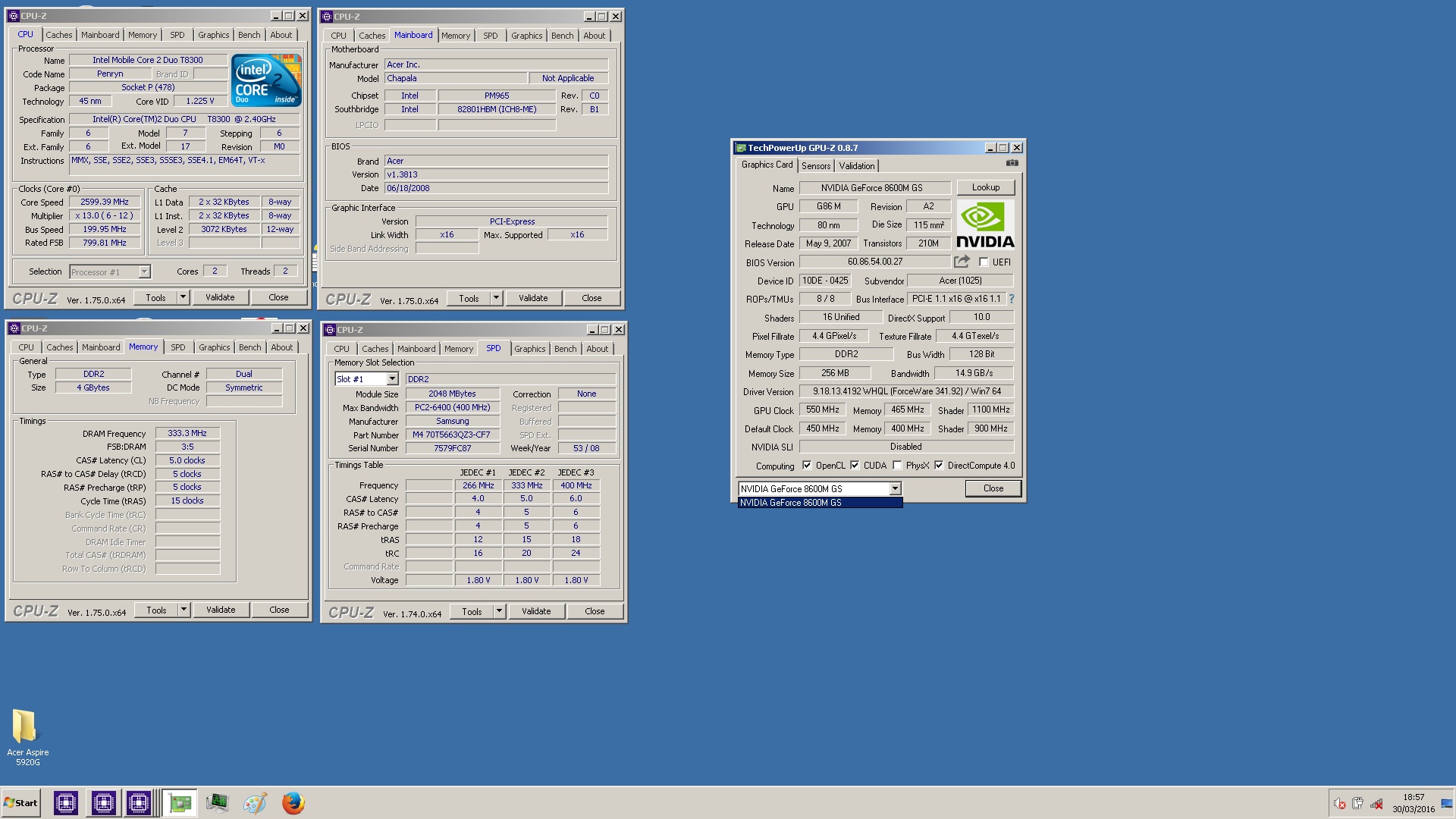Switch to Validation tab in GPU-Z
Image resolution: width=1456 pixels, height=819 pixels.
(857, 166)
